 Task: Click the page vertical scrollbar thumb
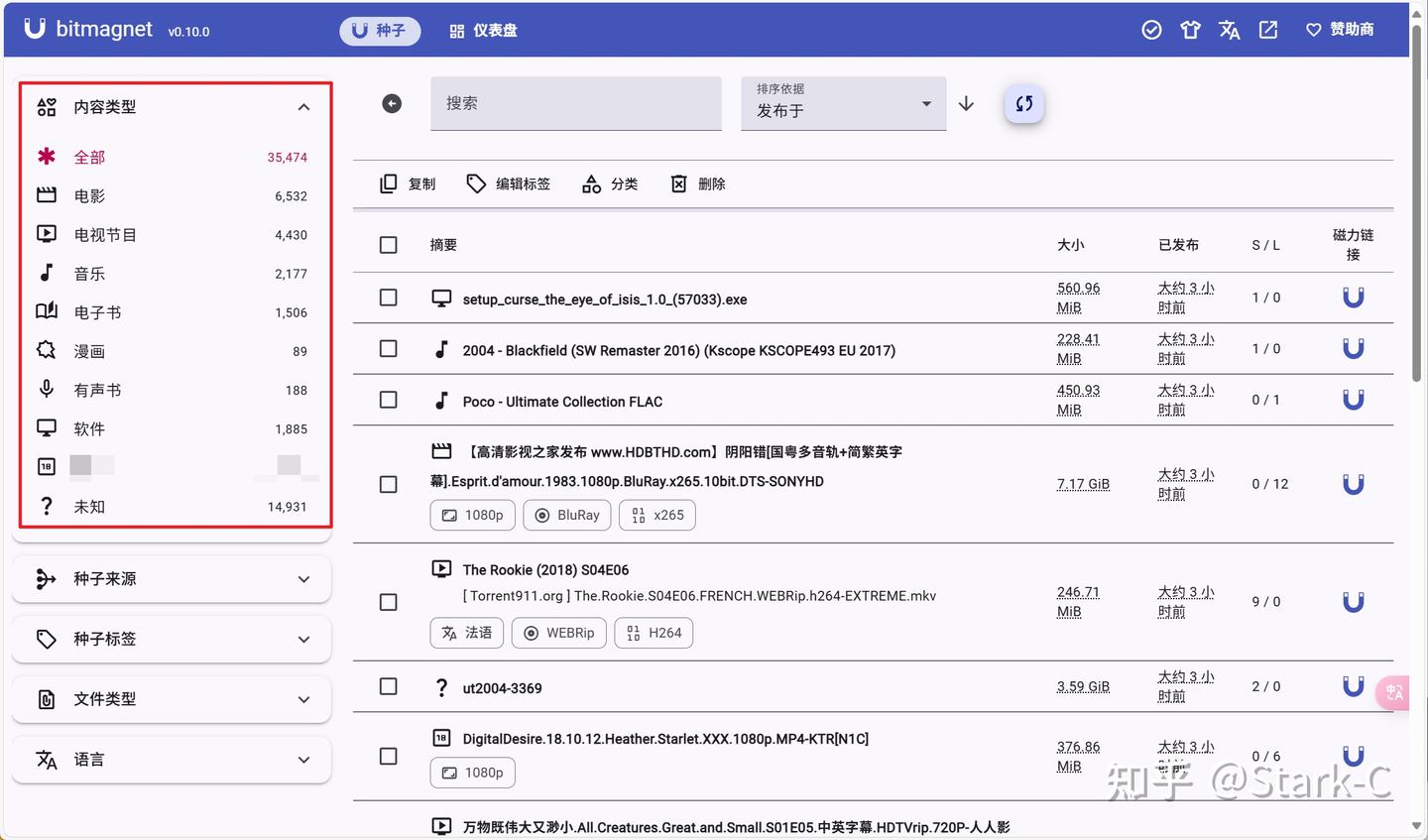pos(1416,202)
